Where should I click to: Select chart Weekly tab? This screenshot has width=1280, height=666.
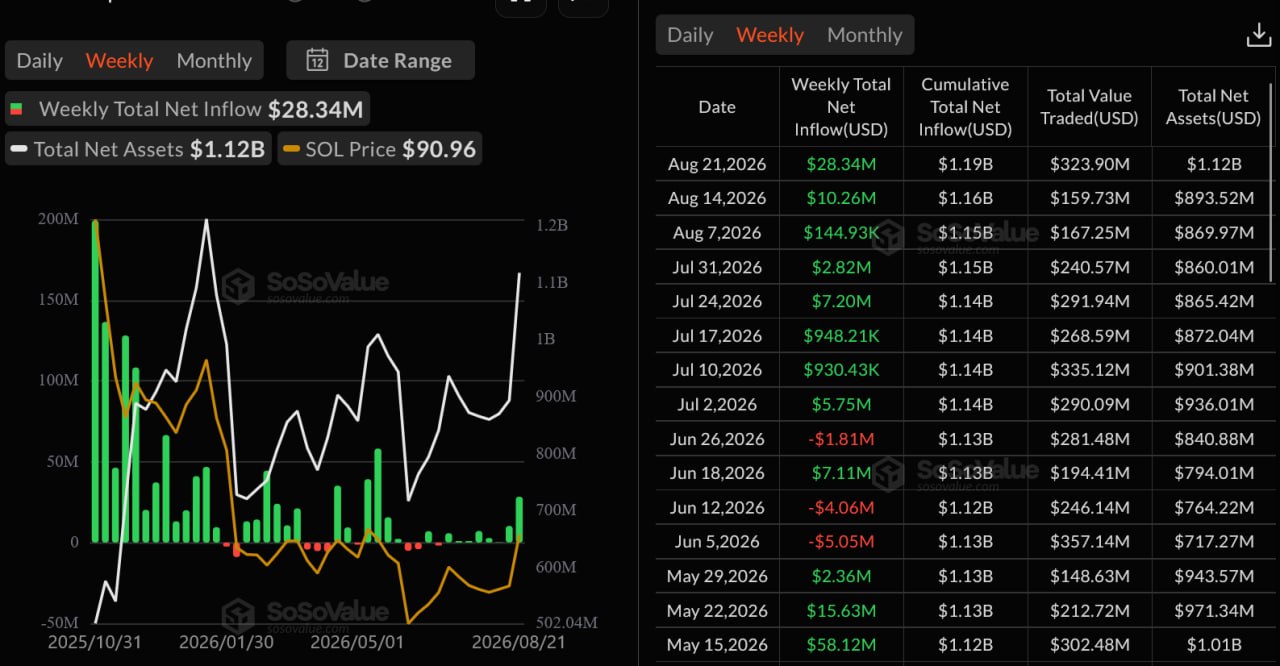click(119, 60)
